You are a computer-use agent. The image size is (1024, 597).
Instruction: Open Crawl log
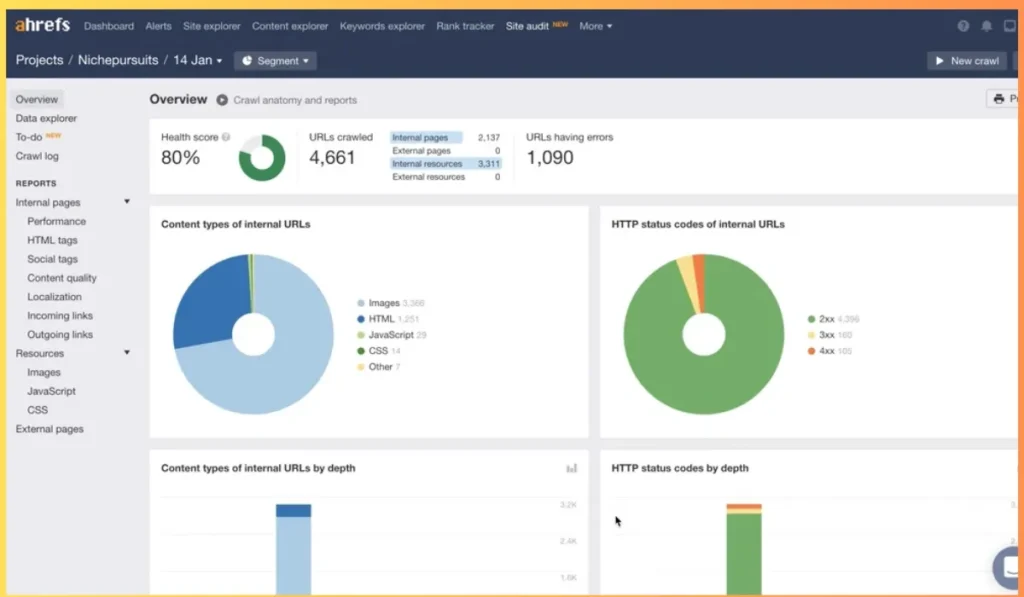coord(37,156)
